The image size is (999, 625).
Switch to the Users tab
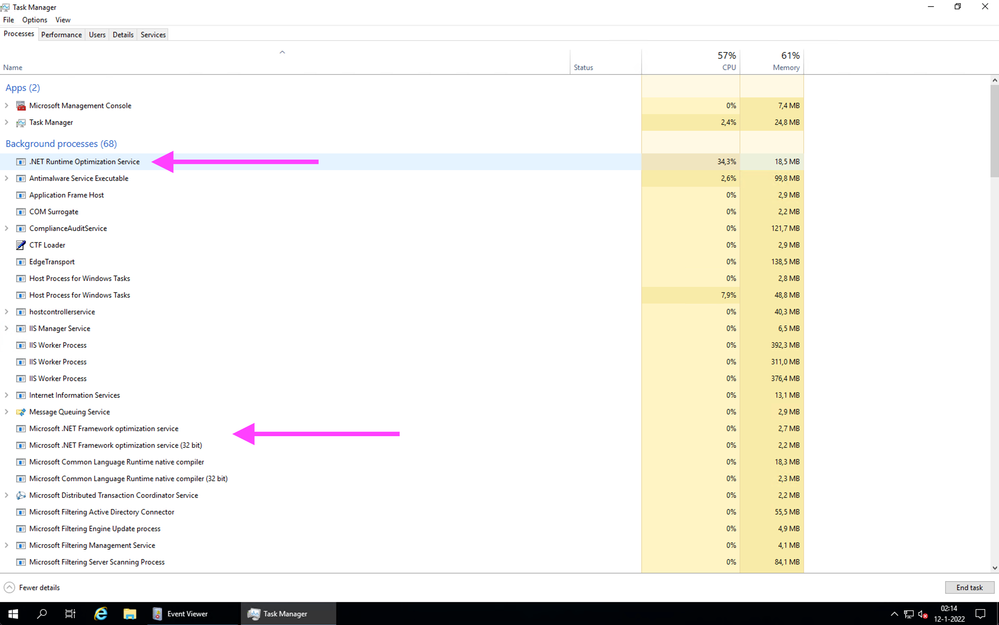(97, 35)
